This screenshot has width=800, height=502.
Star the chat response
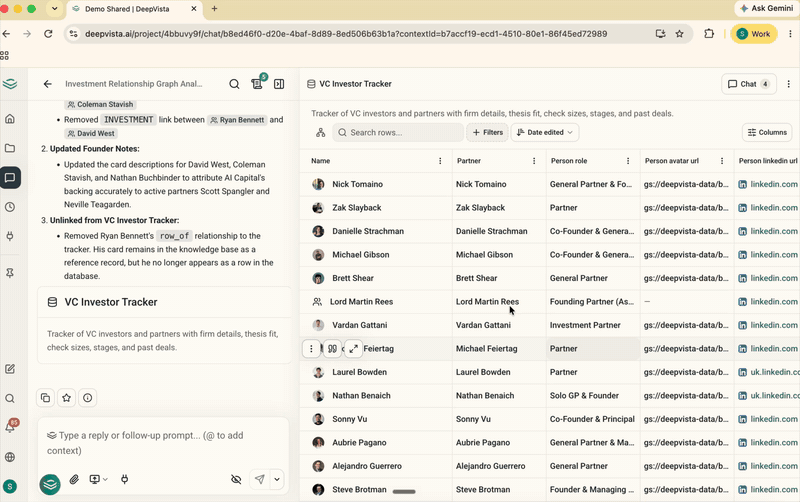pyautogui.click(x=66, y=397)
